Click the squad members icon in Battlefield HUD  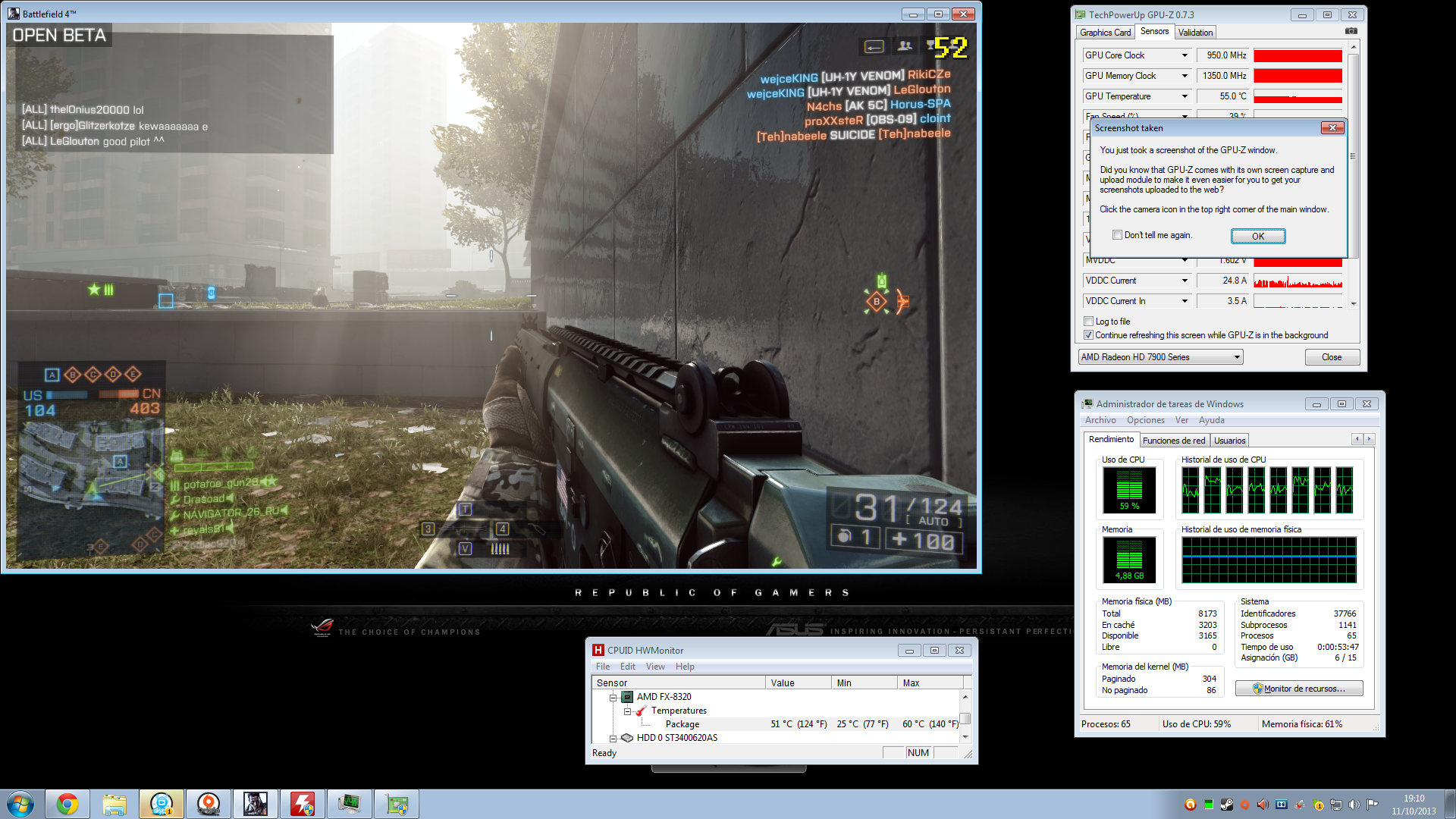[x=905, y=46]
